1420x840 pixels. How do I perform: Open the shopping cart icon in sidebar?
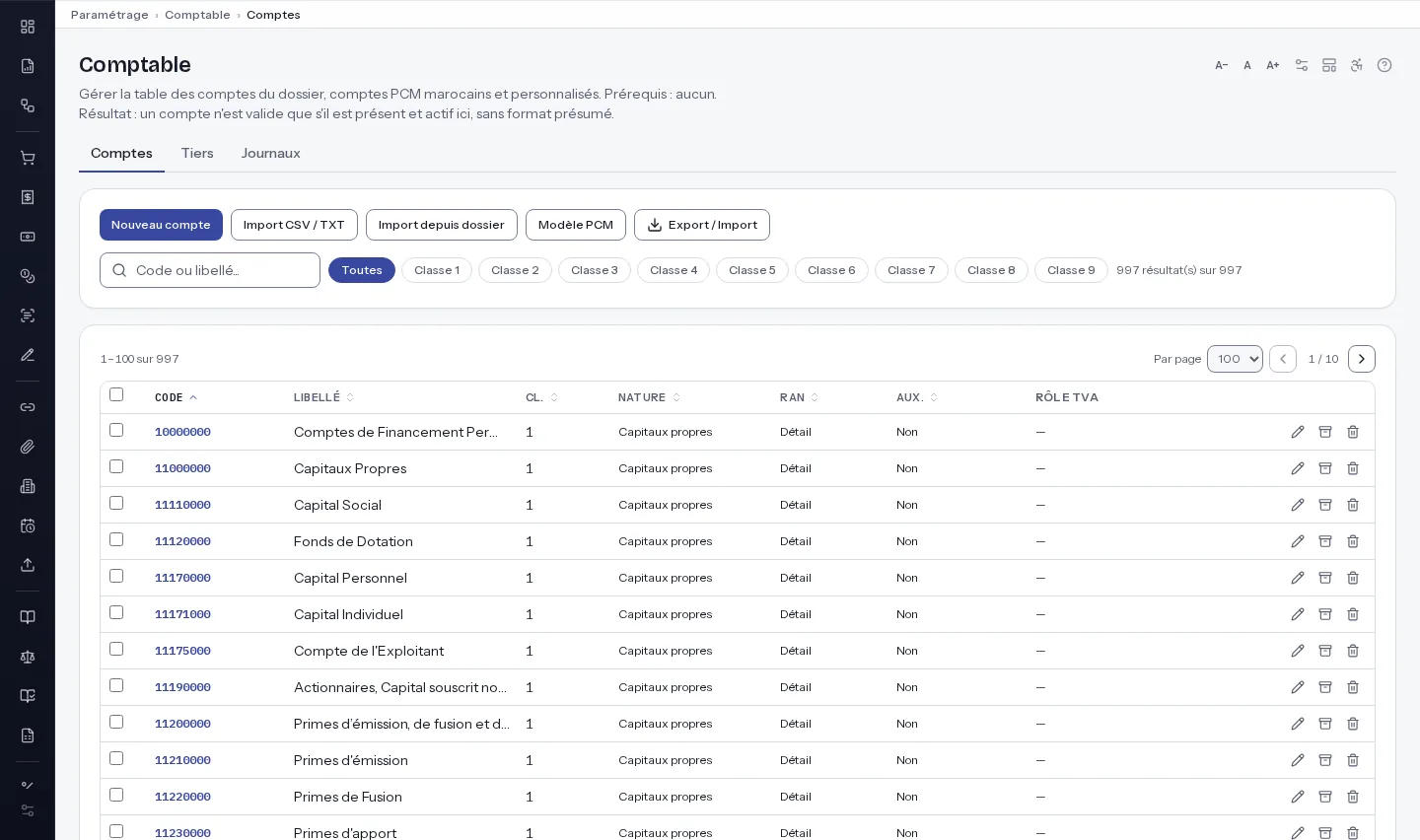28,158
